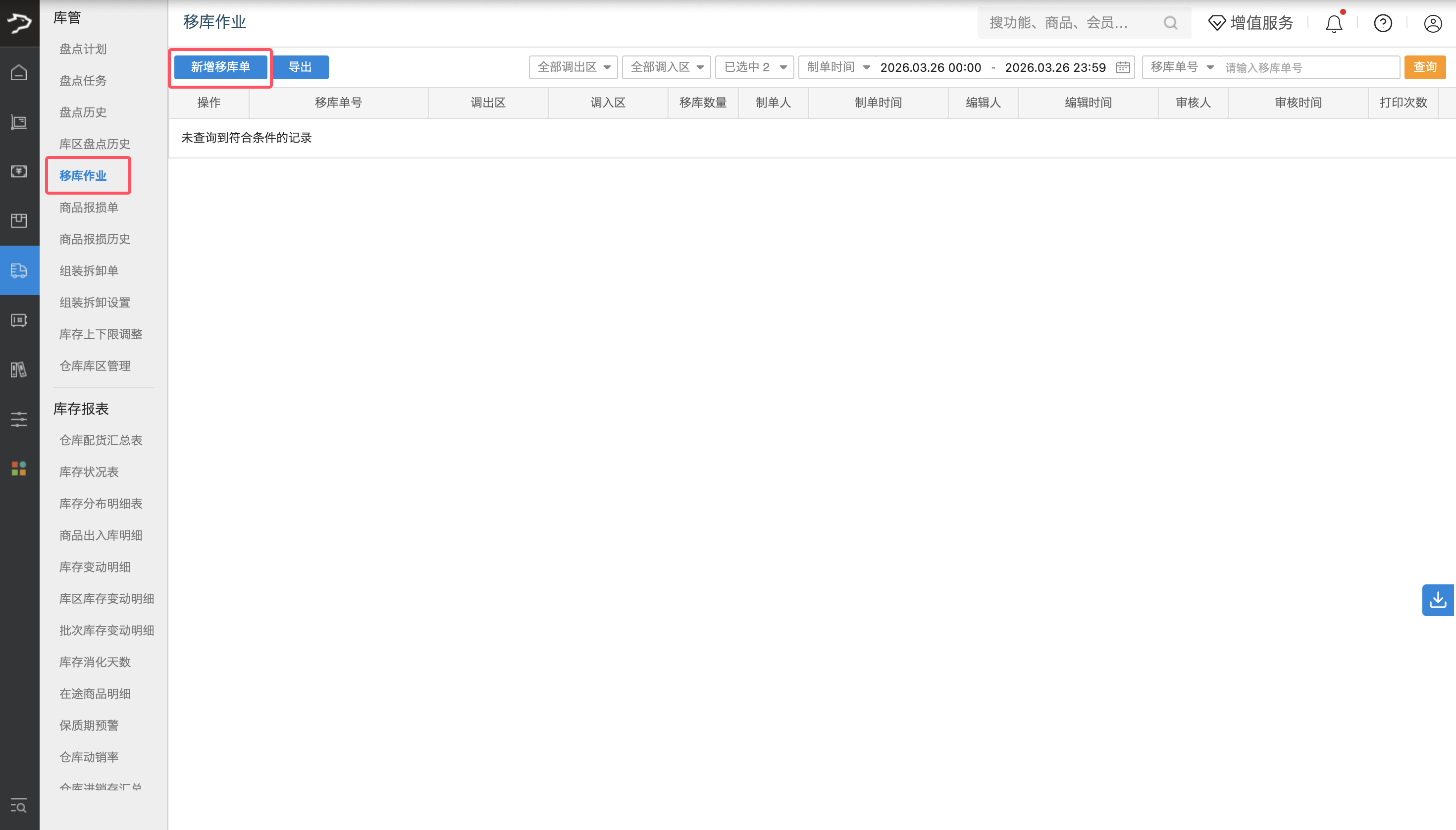Expand the 全部调出区 dropdown
This screenshot has height=830, width=1456.
tap(573, 67)
